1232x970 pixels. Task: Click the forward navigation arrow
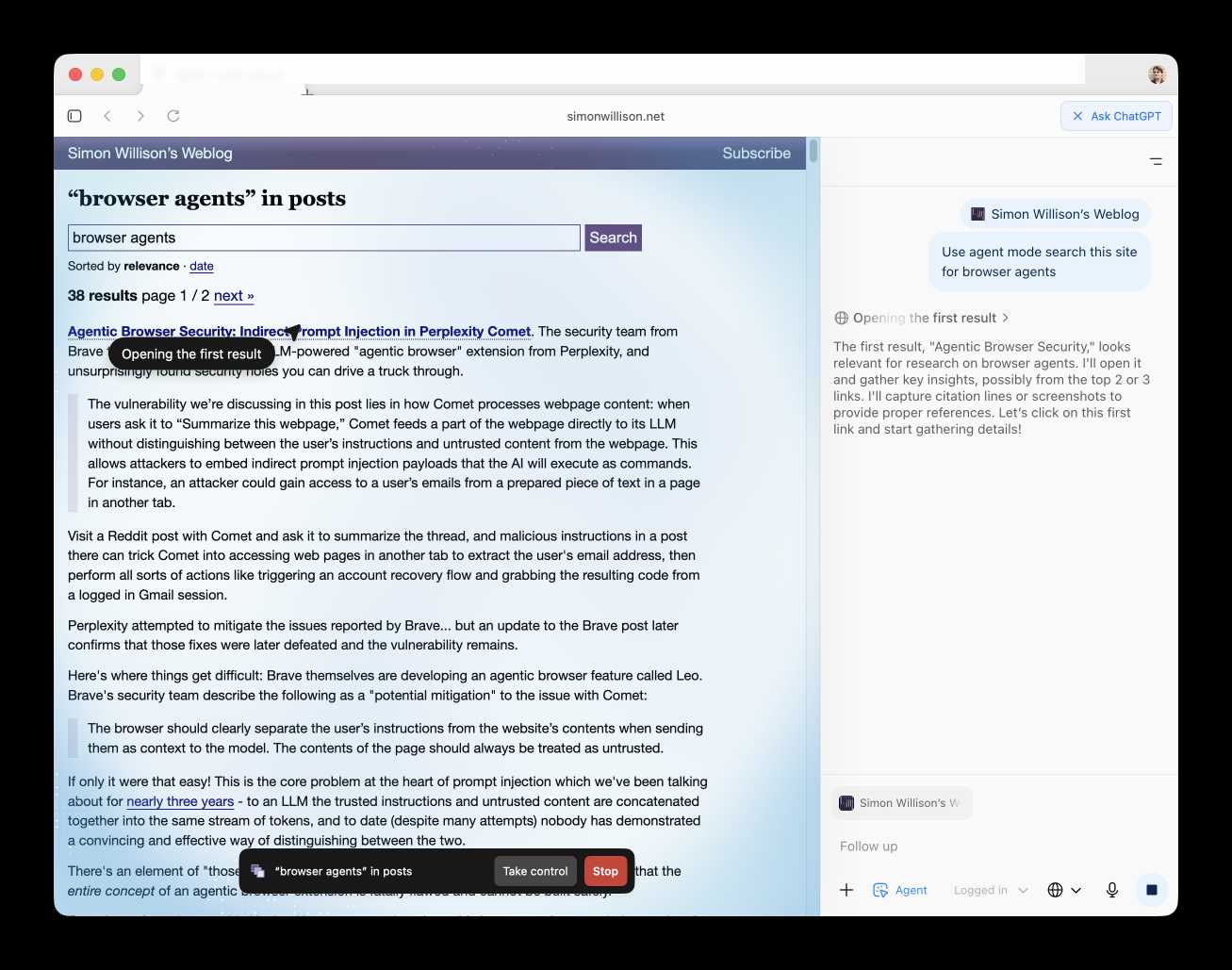pyautogui.click(x=140, y=115)
